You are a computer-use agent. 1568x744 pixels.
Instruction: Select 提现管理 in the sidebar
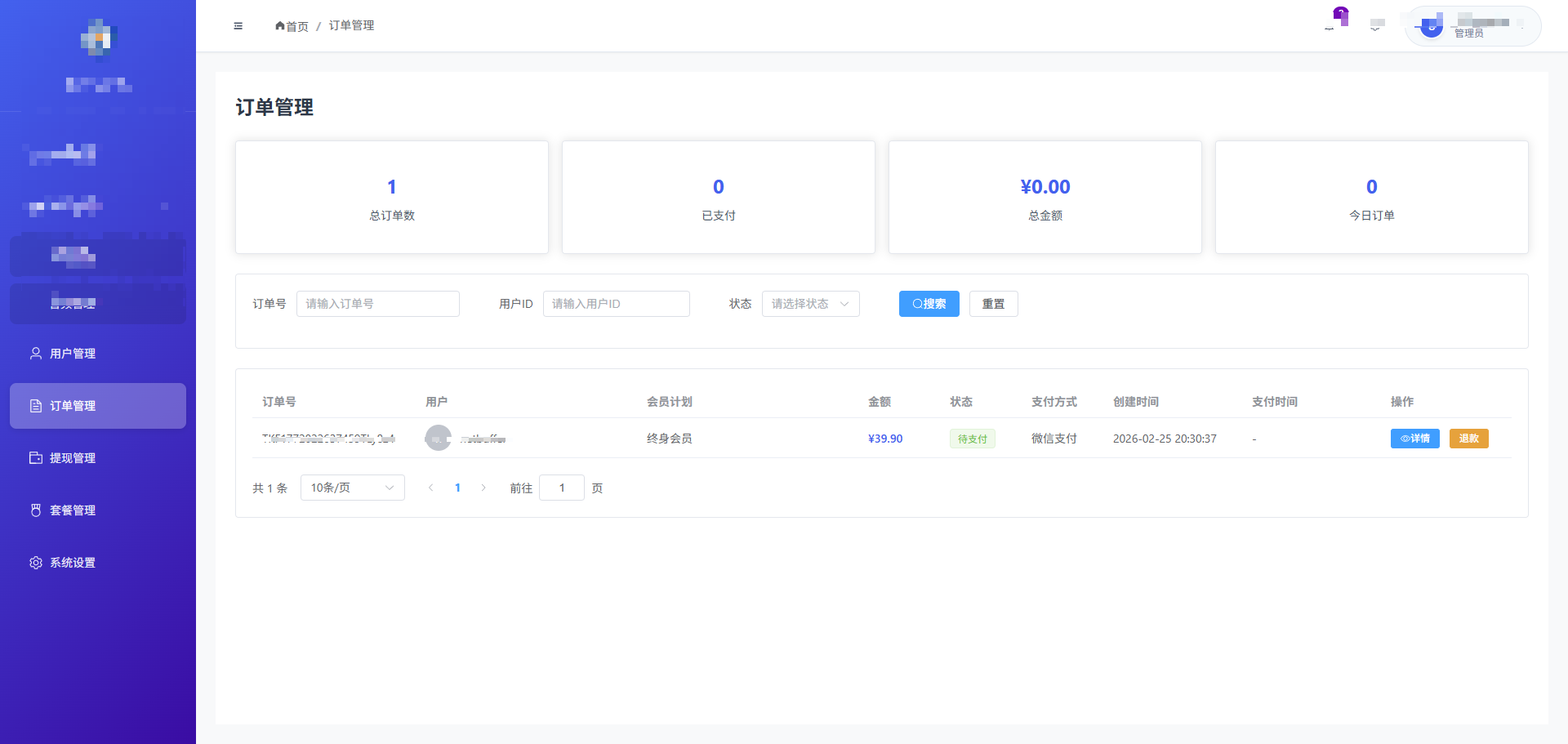pyautogui.click(x=72, y=457)
